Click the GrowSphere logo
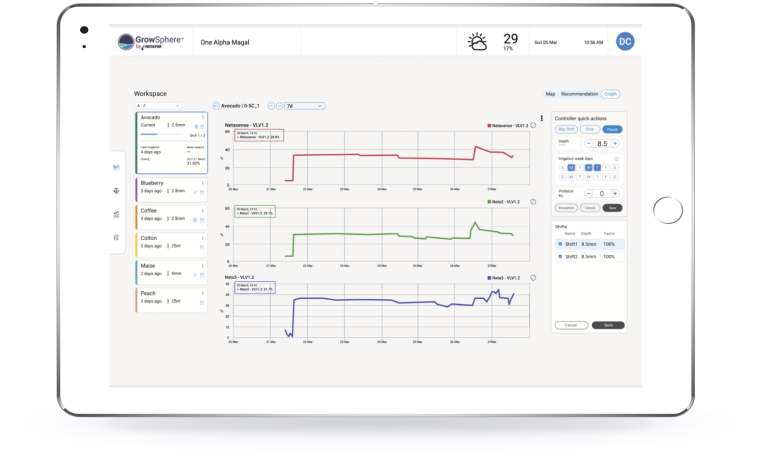 pos(150,42)
